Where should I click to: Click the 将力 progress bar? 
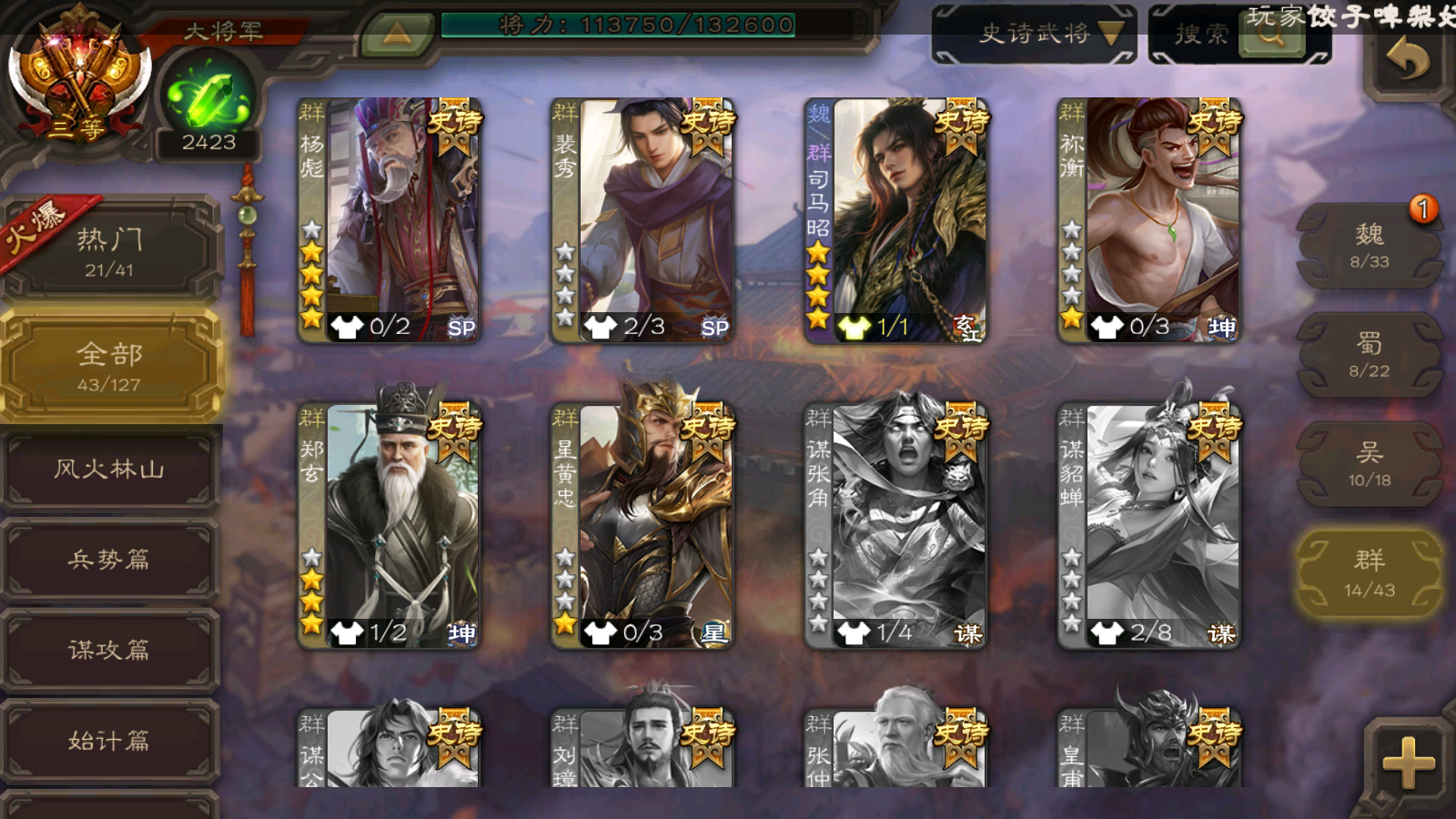tap(618, 25)
